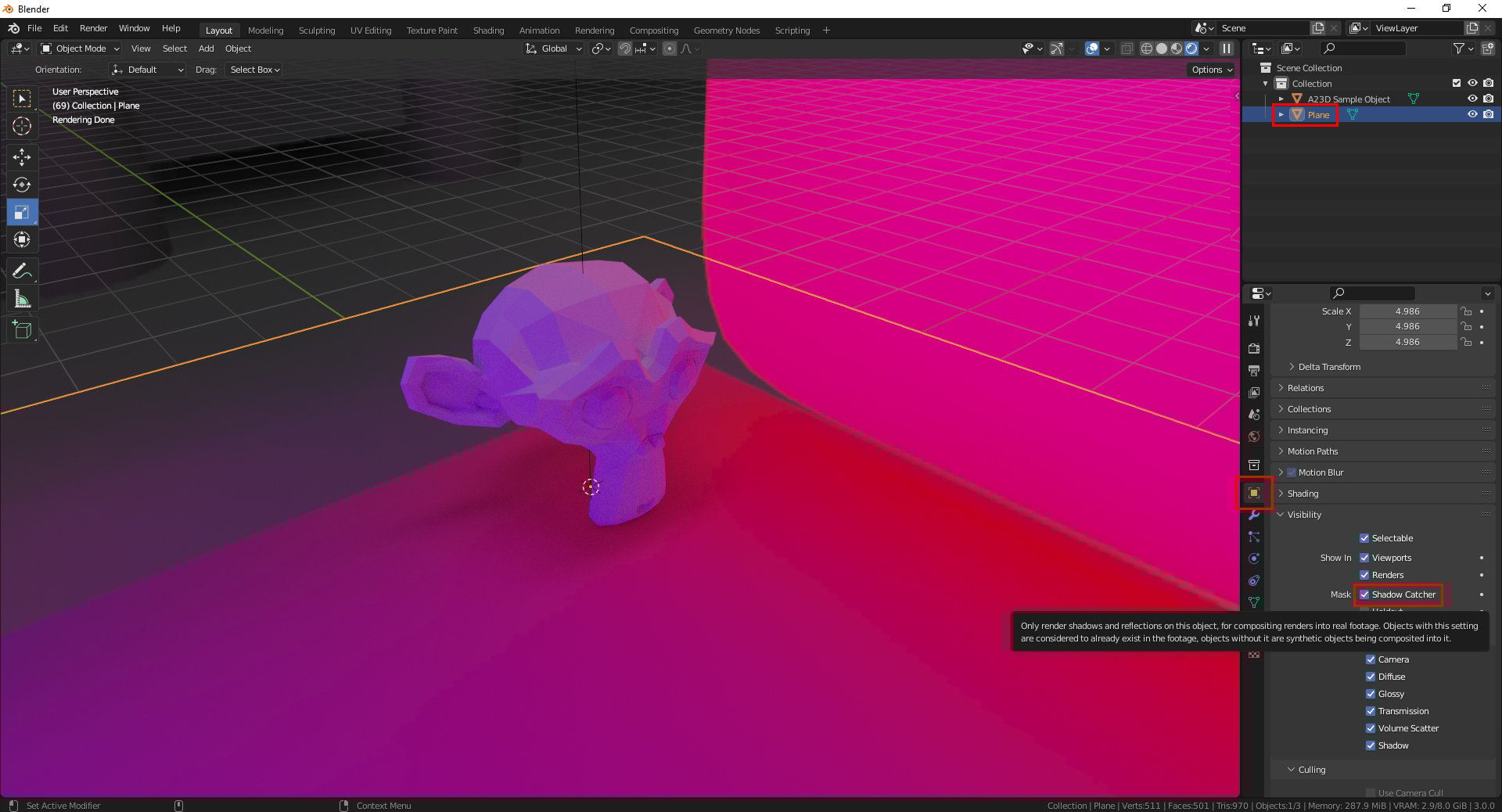This screenshot has width=1502, height=812.
Task: Select the Move tool in toolbar
Action: [22, 157]
